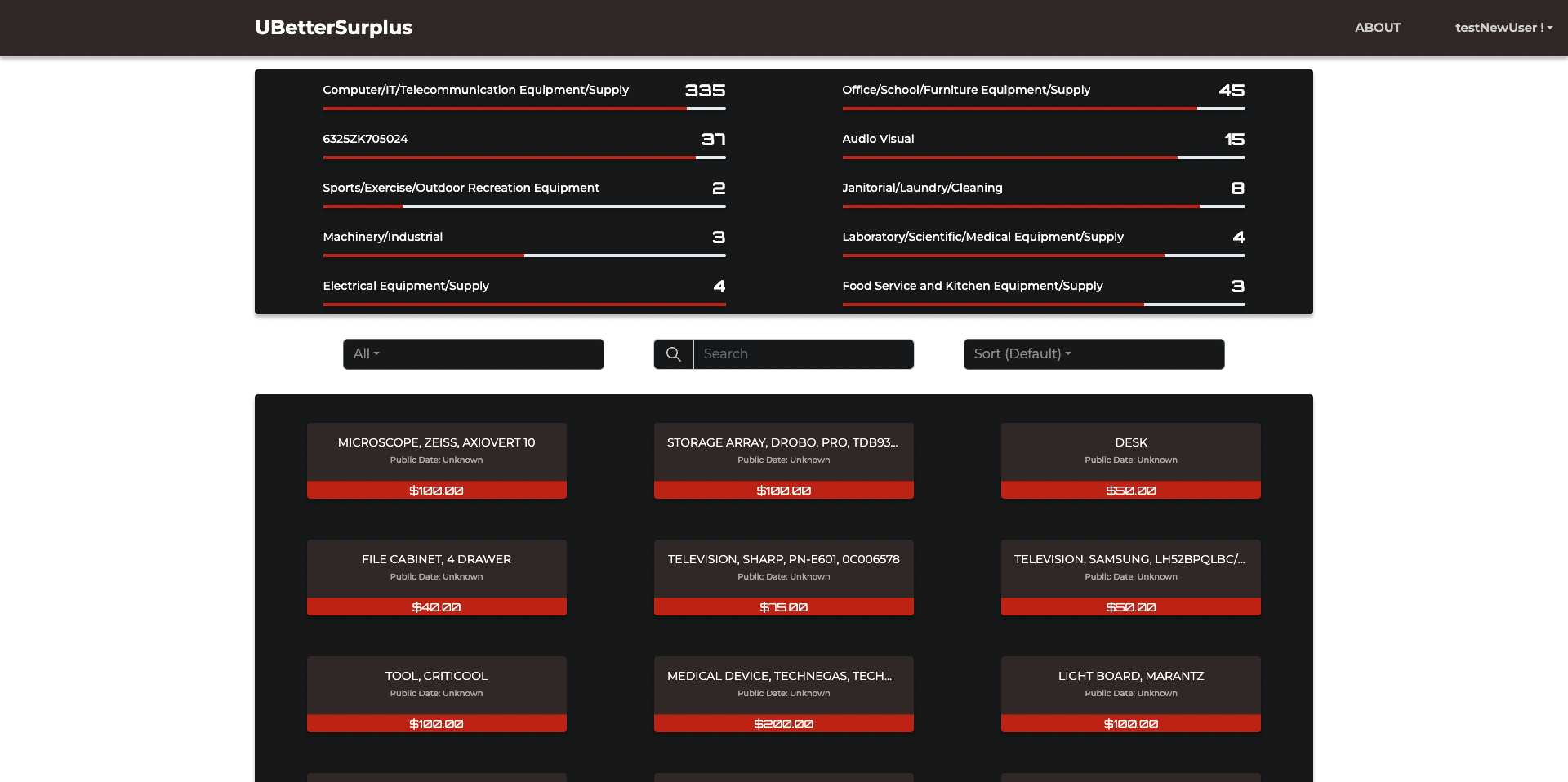
Task: Open the Sort (Default) dropdown
Action: point(1094,353)
